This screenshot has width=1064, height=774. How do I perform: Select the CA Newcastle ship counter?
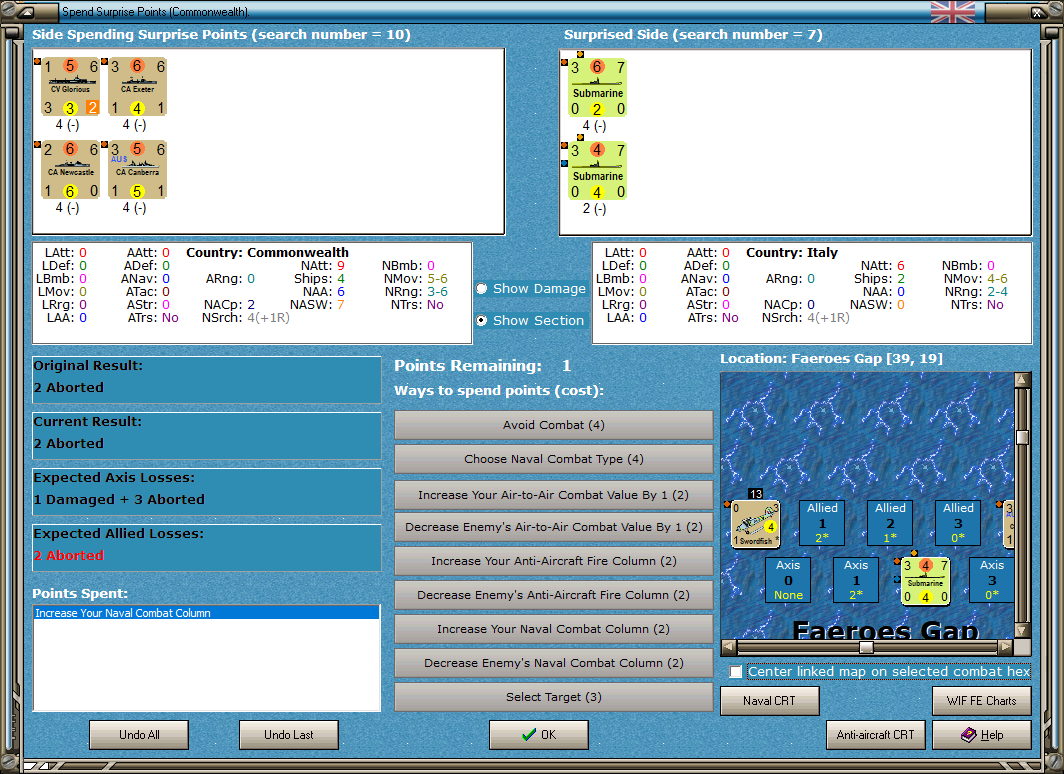[x=71, y=170]
